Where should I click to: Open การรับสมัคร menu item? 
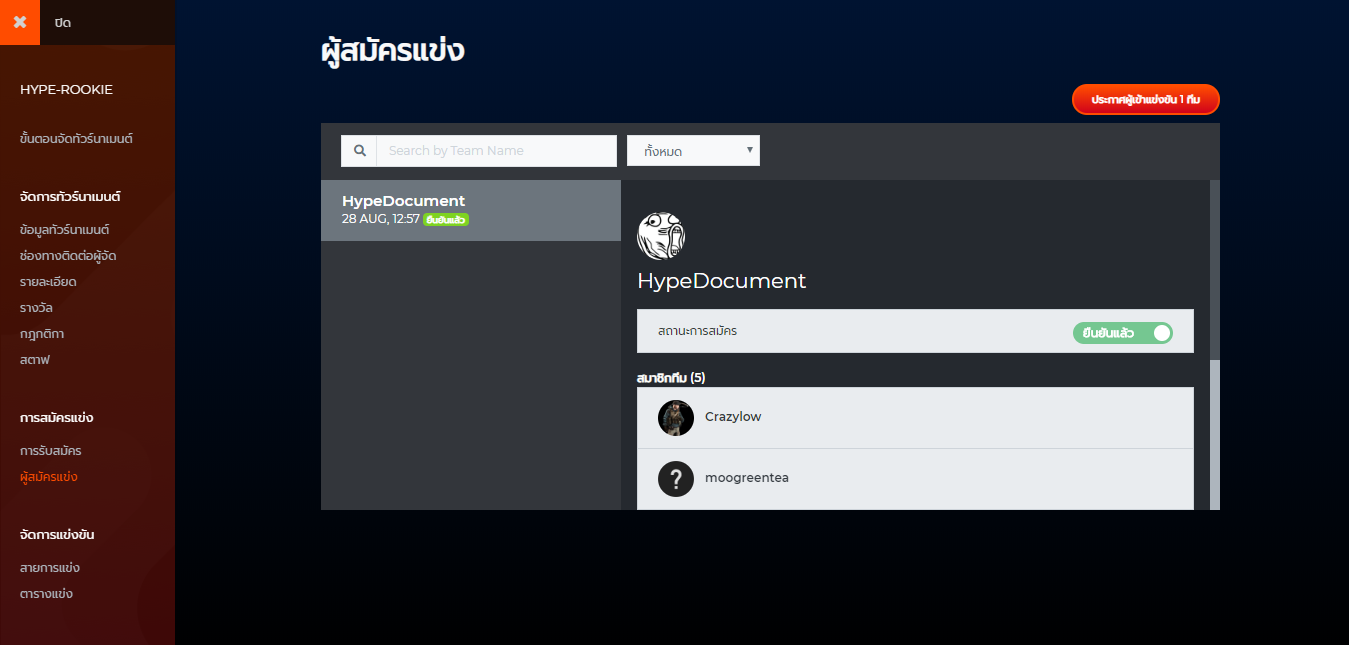50,451
